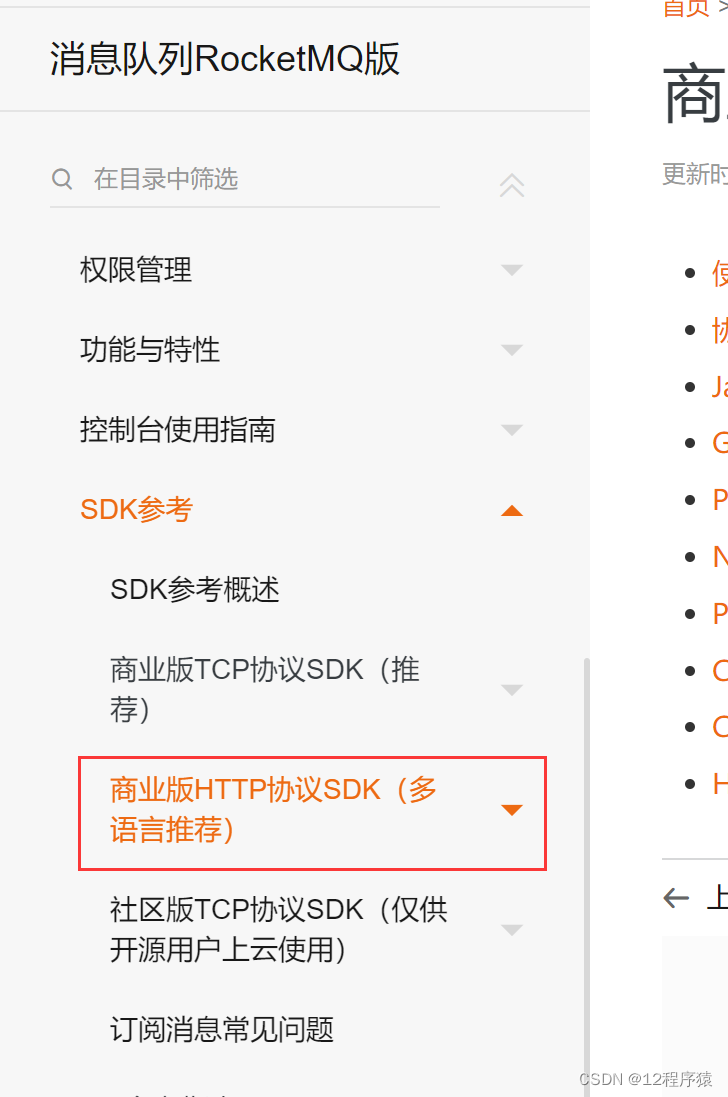Select 社区版TCP协议SDK（仅供开源用户上云使用） item
This screenshot has height=1097, width=728.
click(x=279, y=930)
